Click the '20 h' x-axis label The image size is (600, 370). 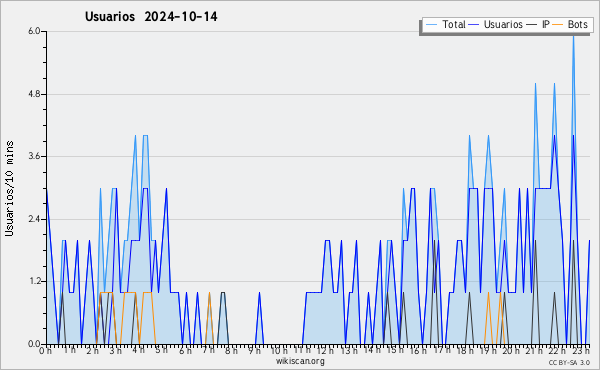511,350
